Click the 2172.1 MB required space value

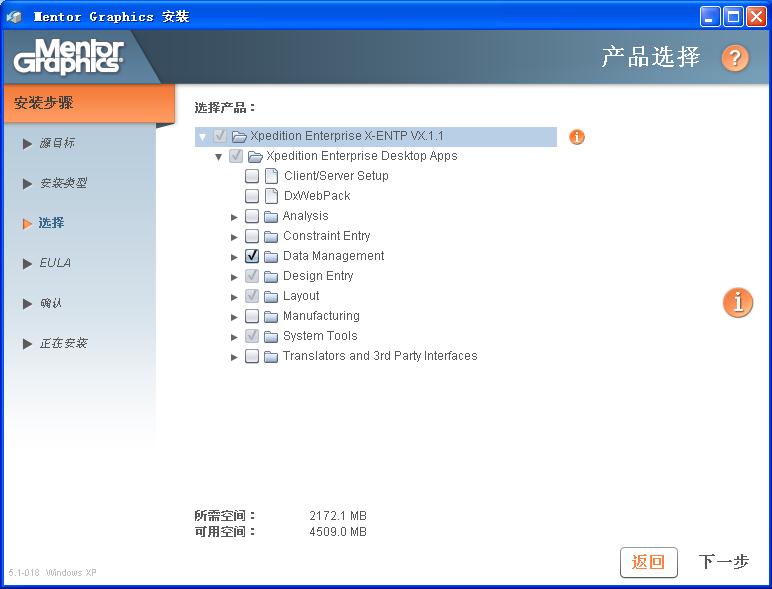338,516
